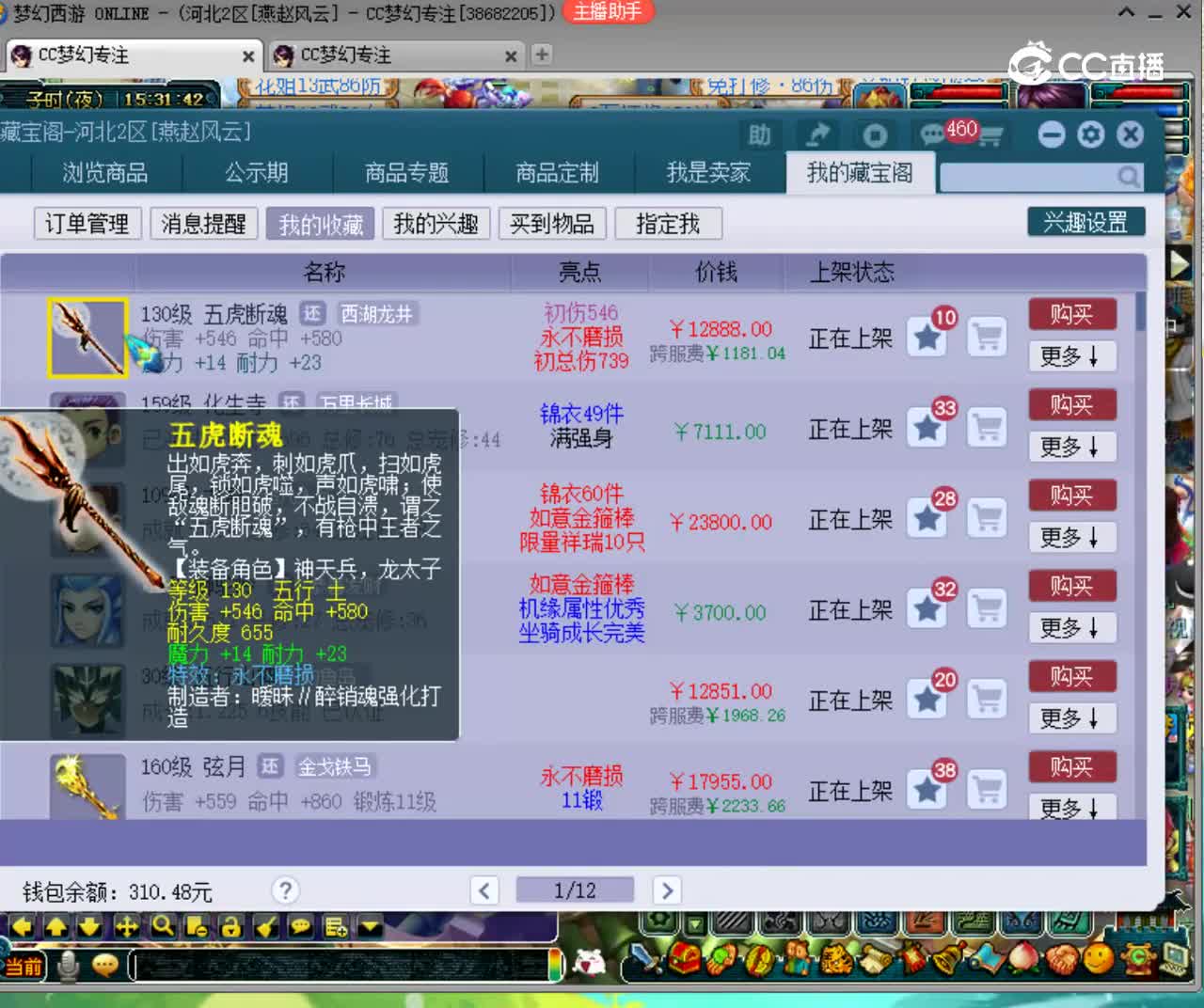Click the smiley face icon in game bar
Screen dimensions: 1204x1008
tap(1097, 959)
